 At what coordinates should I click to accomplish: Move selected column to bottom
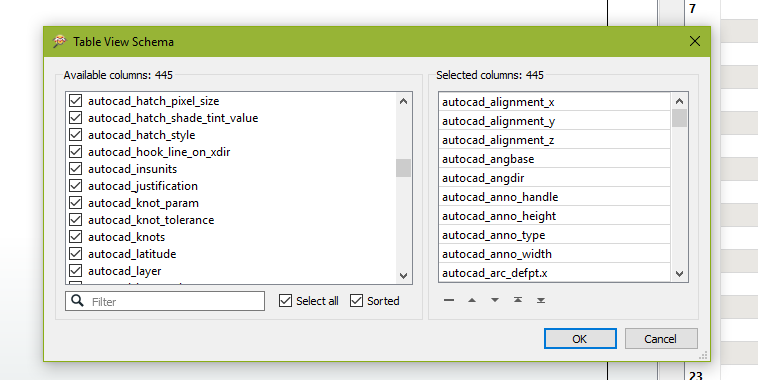[x=541, y=300]
